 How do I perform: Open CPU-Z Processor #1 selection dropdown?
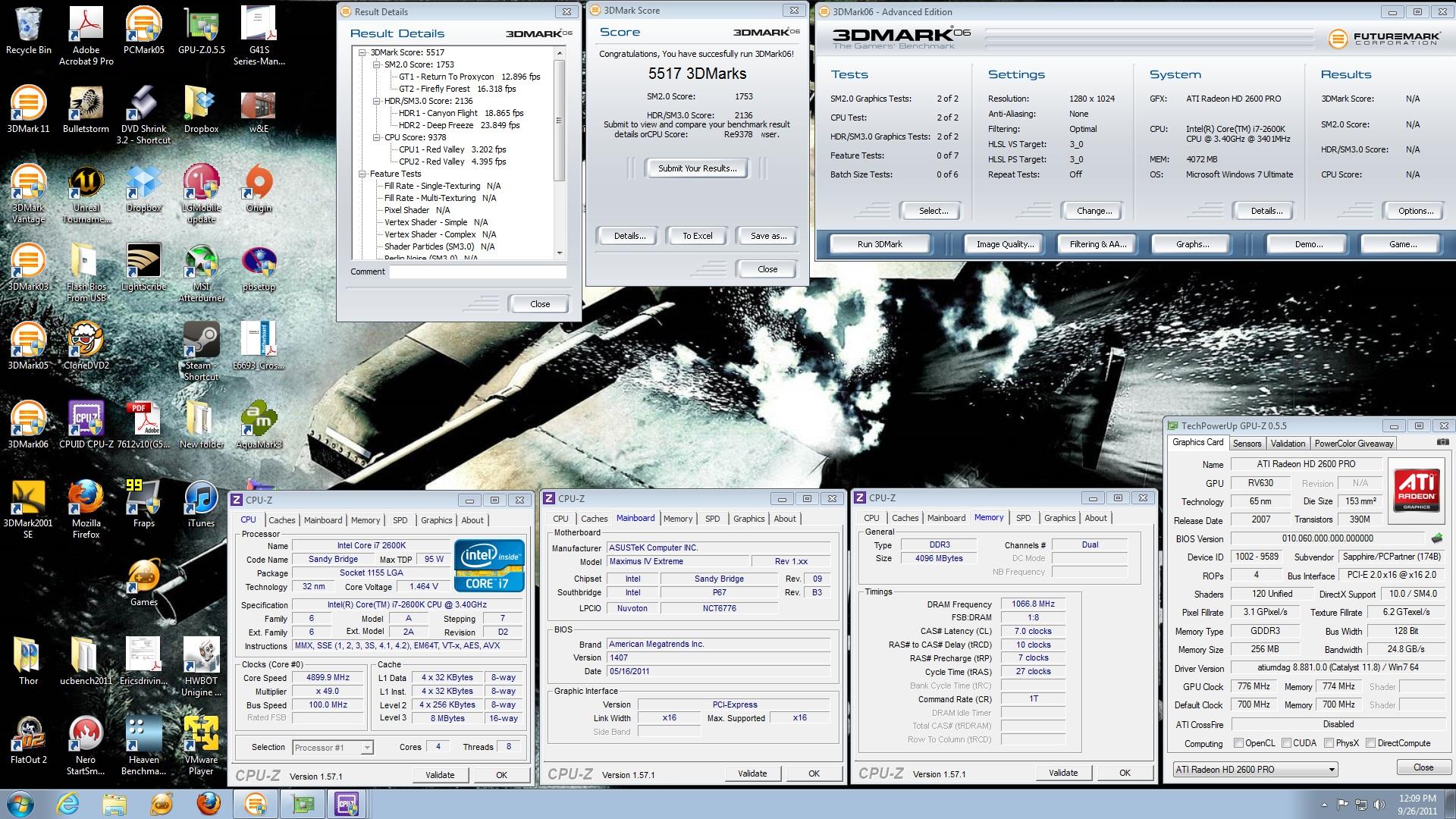coord(367,748)
